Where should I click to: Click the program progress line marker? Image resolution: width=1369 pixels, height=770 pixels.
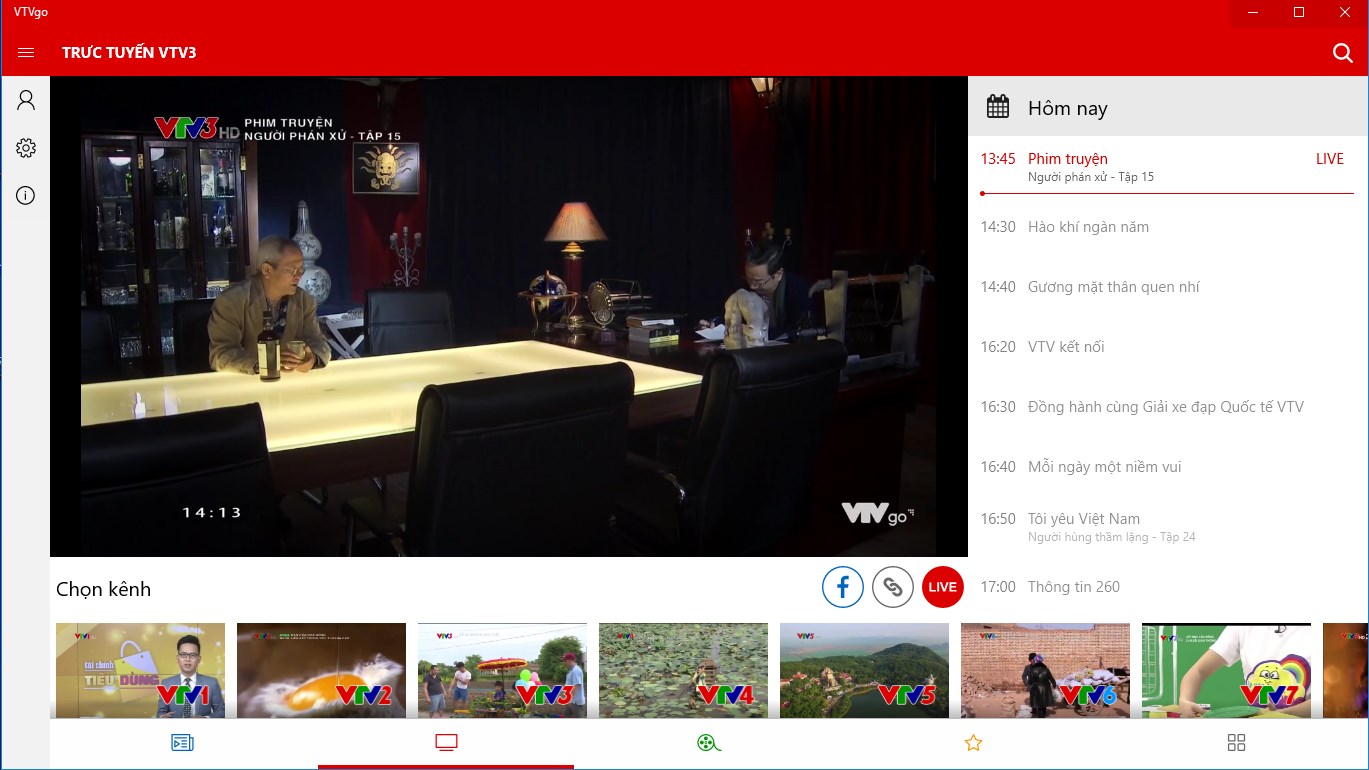[x=983, y=193]
